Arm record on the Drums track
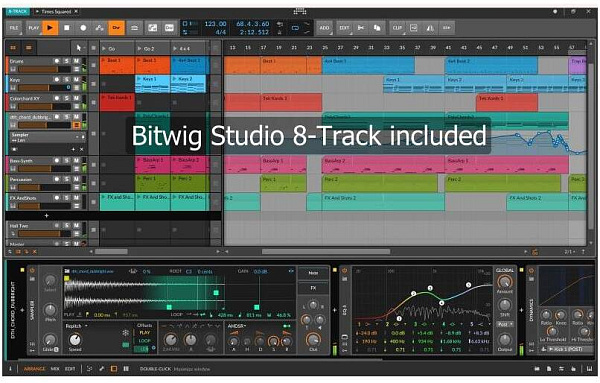This screenshot has height=383, width=600. (57, 61)
